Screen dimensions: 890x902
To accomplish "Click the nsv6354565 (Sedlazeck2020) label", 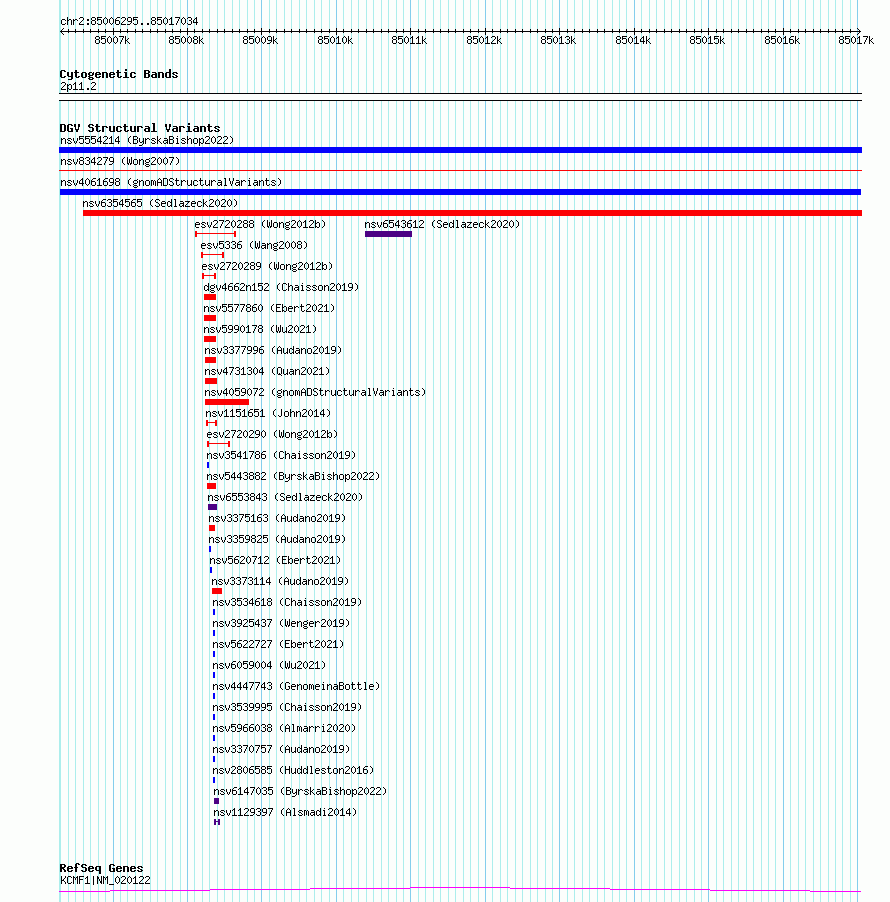I will (160, 204).
